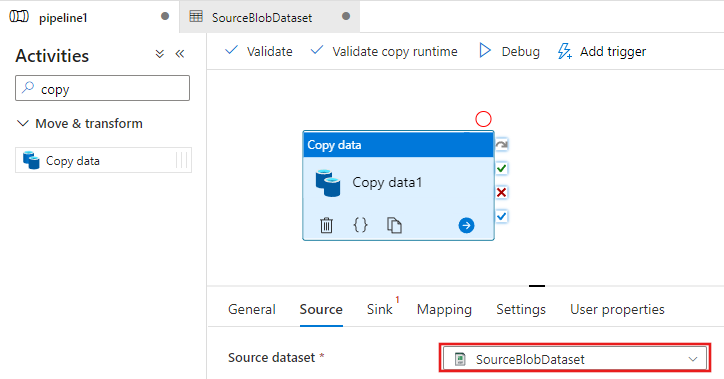Screen dimensions: 724x379
Task: Open the Mapping tab
Action: coord(444,309)
